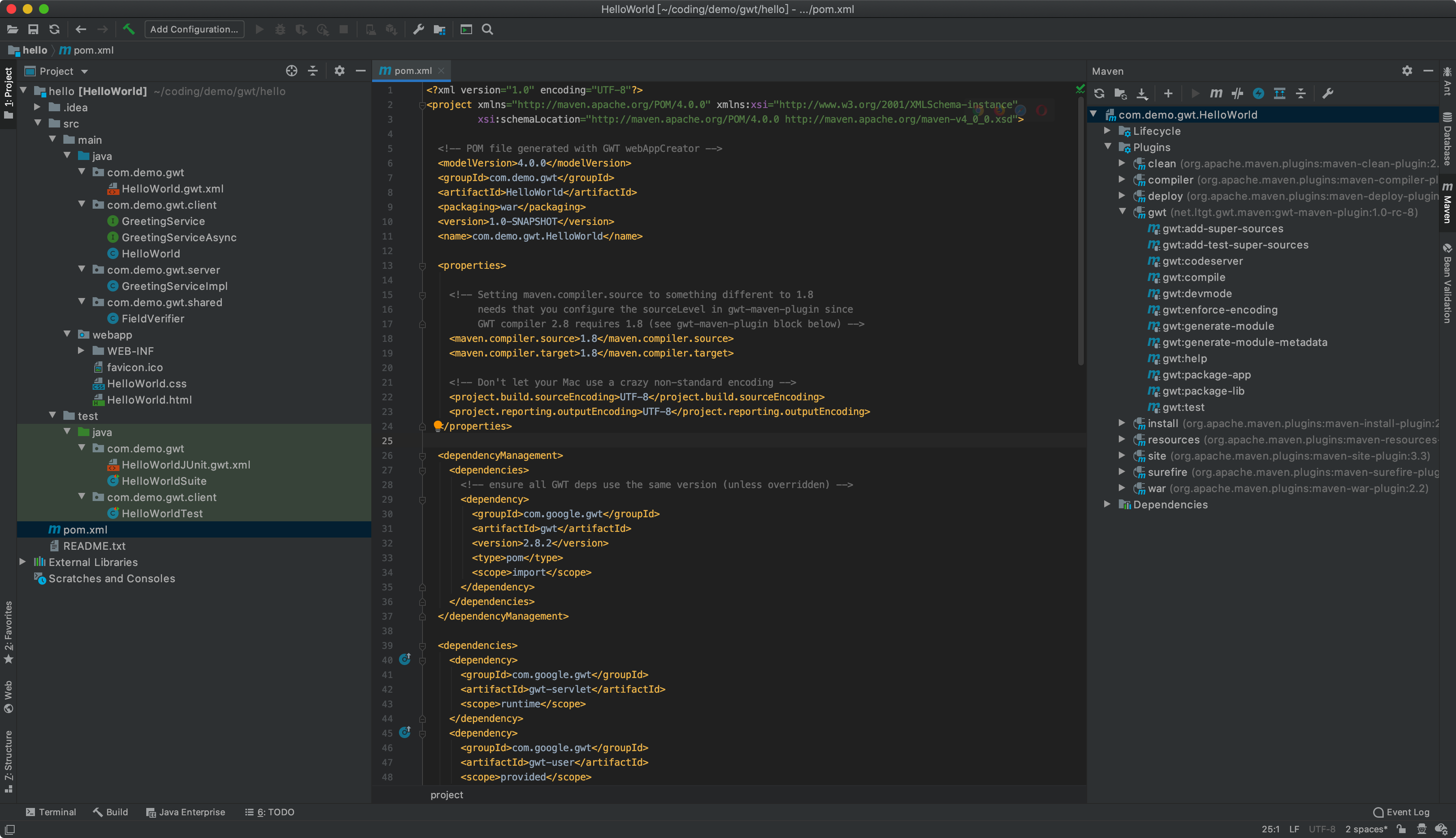Click the Save All floppy disk icon
1456x838 pixels.
click(x=33, y=29)
